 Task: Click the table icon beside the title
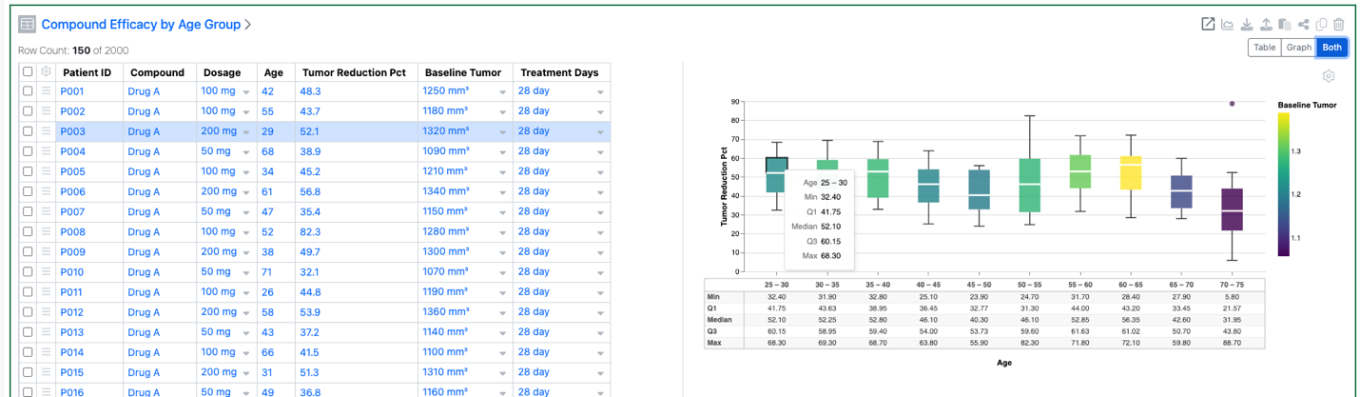(x=27, y=24)
